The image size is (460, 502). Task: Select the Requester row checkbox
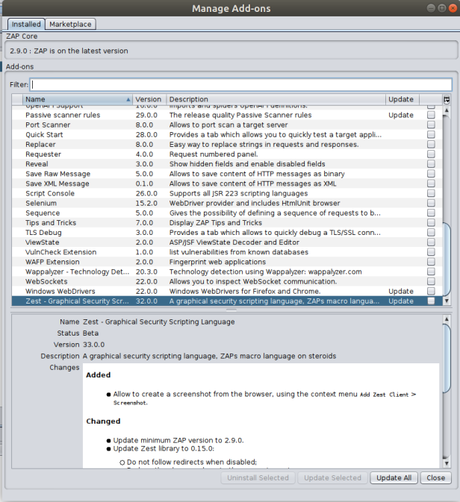click(x=431, y=154)
